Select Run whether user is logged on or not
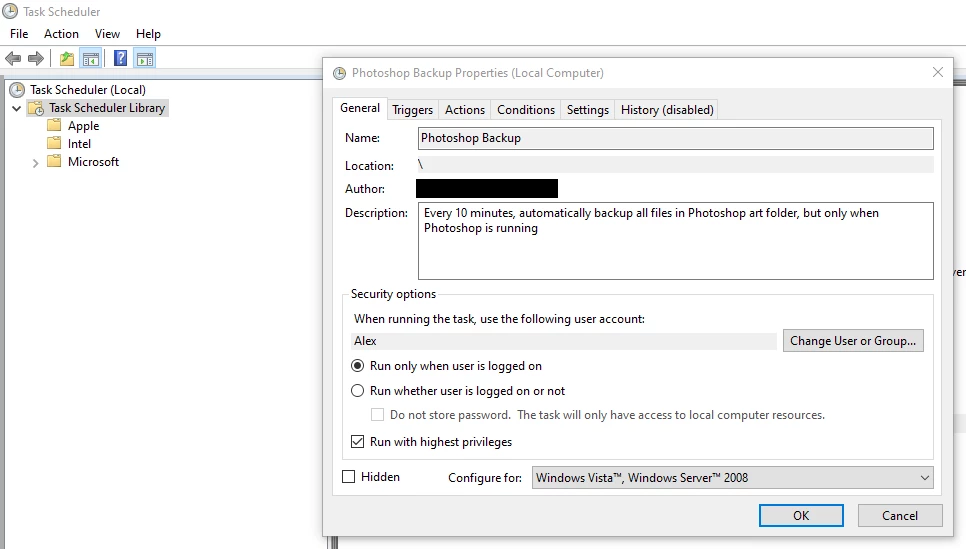 click(357, 391)
